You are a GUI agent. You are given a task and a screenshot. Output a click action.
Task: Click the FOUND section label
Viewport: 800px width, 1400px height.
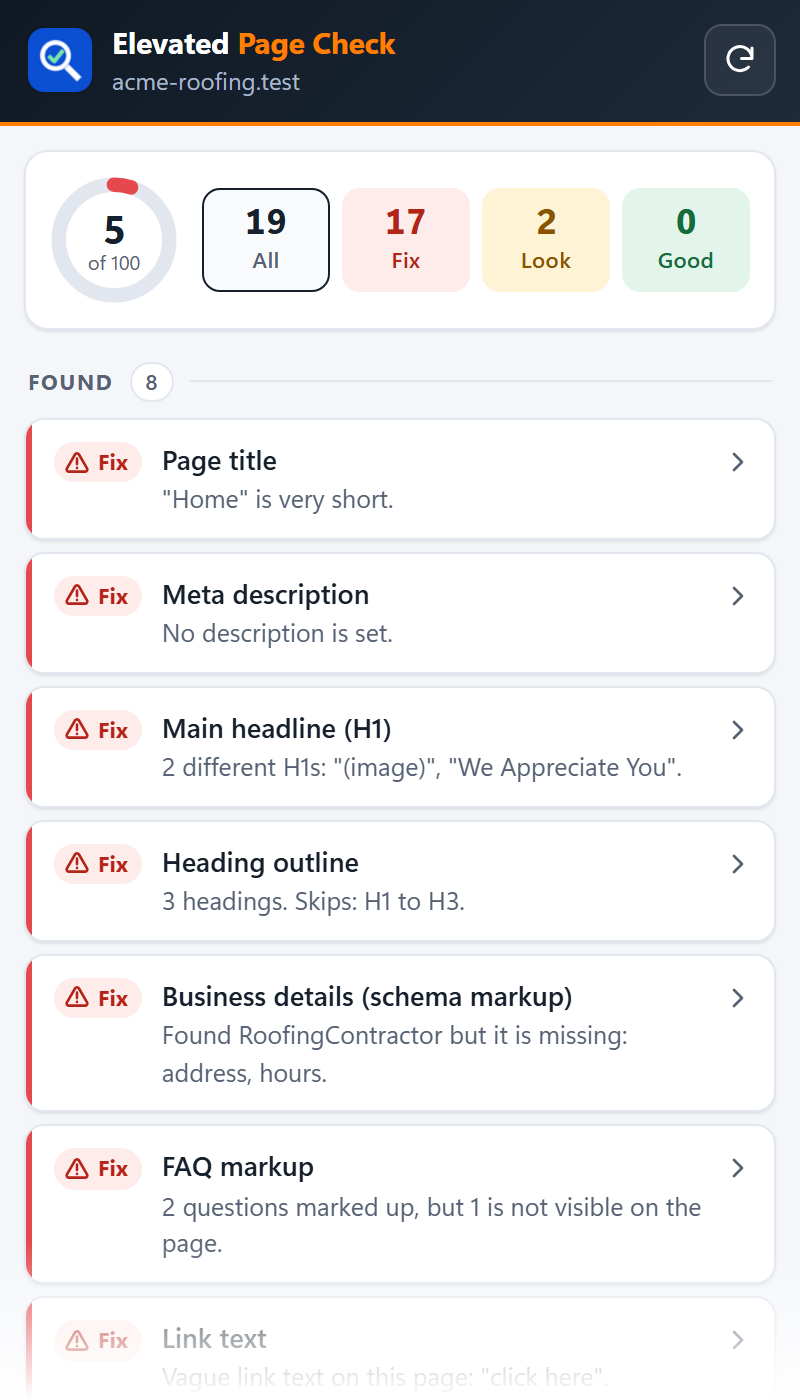(70, 383)
